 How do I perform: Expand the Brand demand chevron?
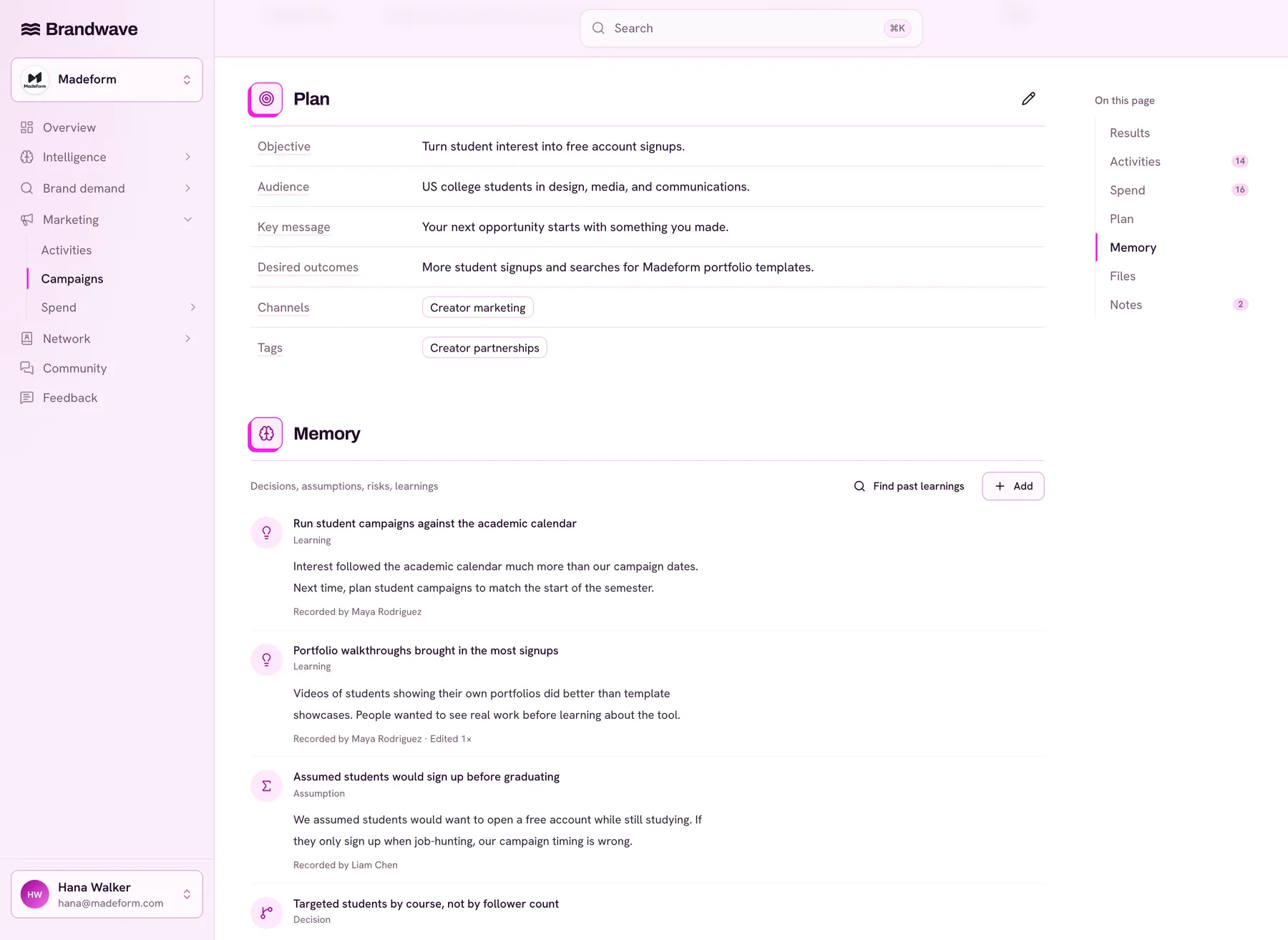(x=188, y=188)
